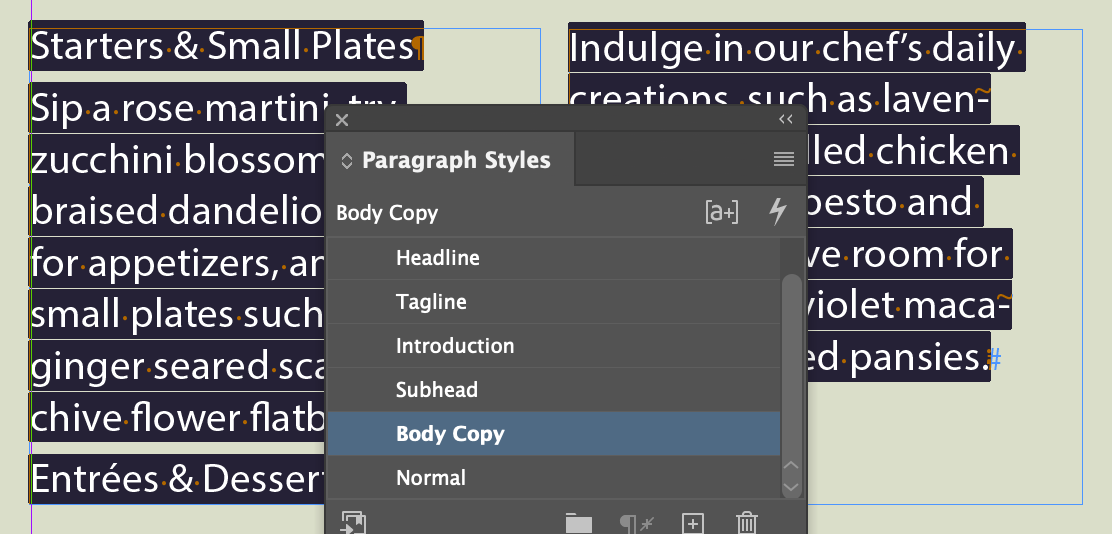1112x534 pixels.
Task: Apply the Headline paragraph style
Action: point(553,258)
